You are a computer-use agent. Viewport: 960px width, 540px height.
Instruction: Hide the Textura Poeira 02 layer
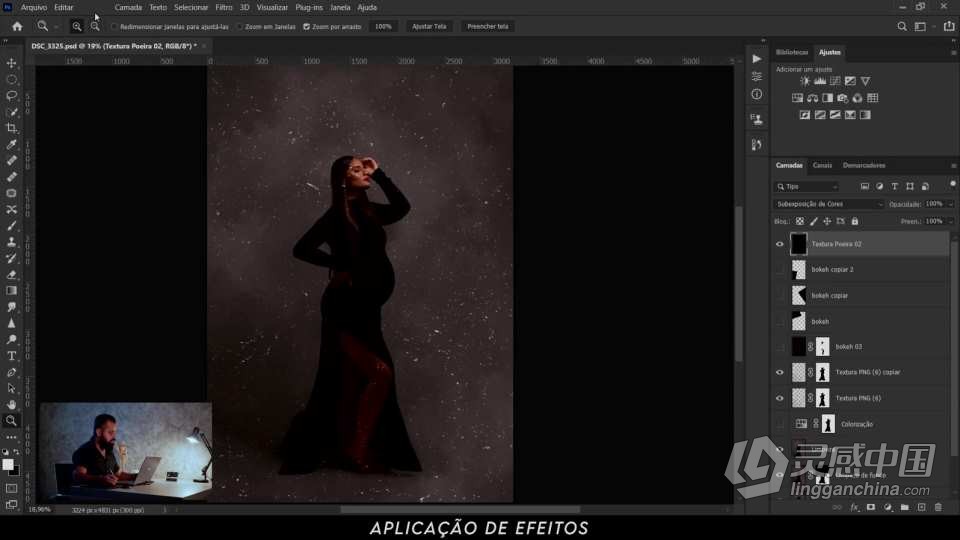click(779, 244)
